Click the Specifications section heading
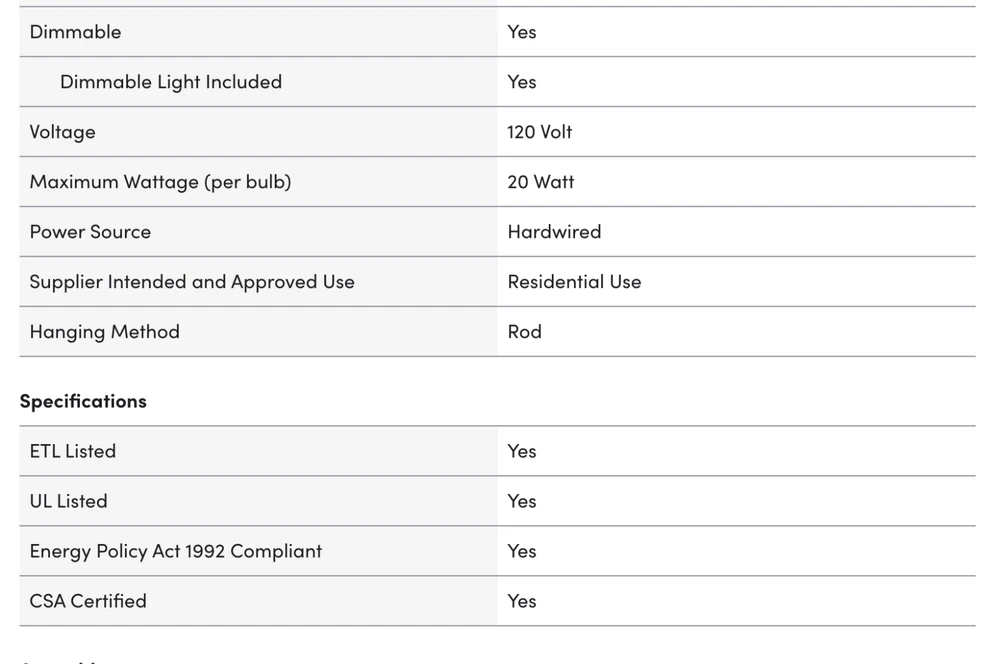The height and width of the screenshot is (664, 1000). click(83, 401)
